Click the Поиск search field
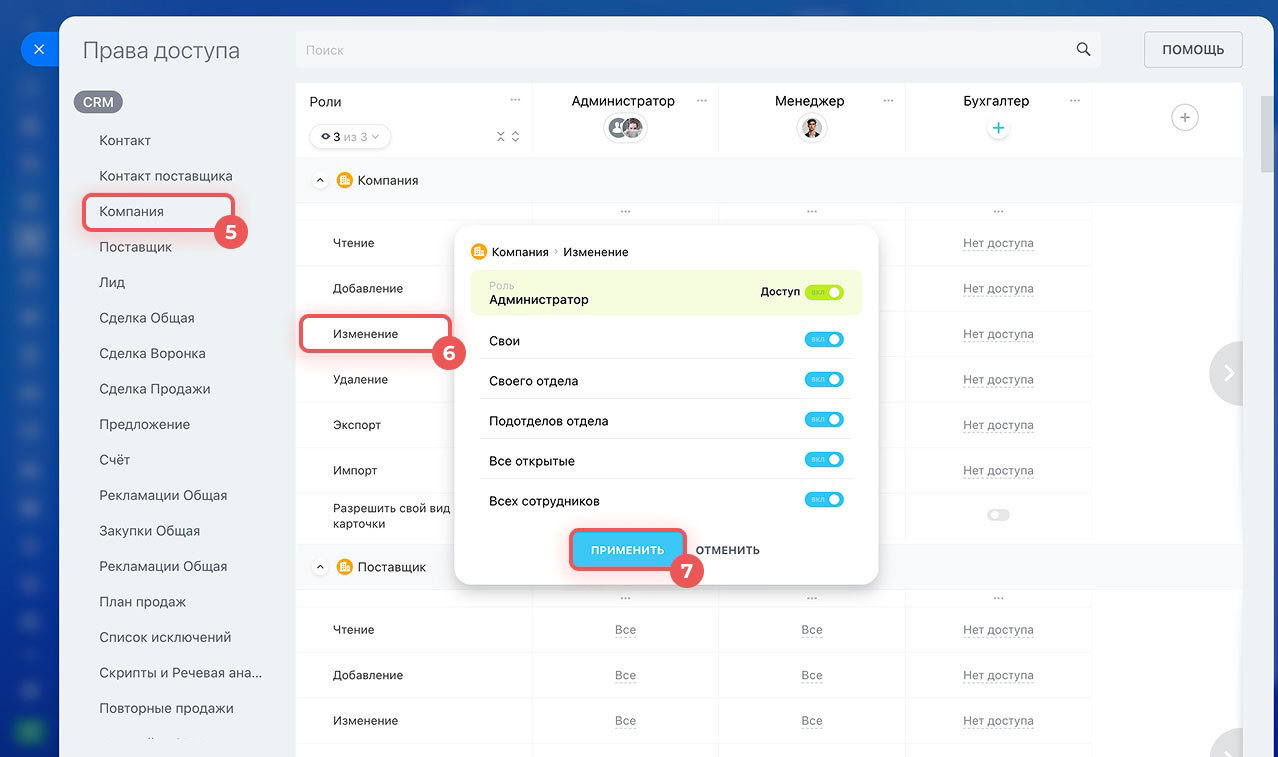Image resolution: width=1278 pixels, height=757 pixels. (680, 50)
